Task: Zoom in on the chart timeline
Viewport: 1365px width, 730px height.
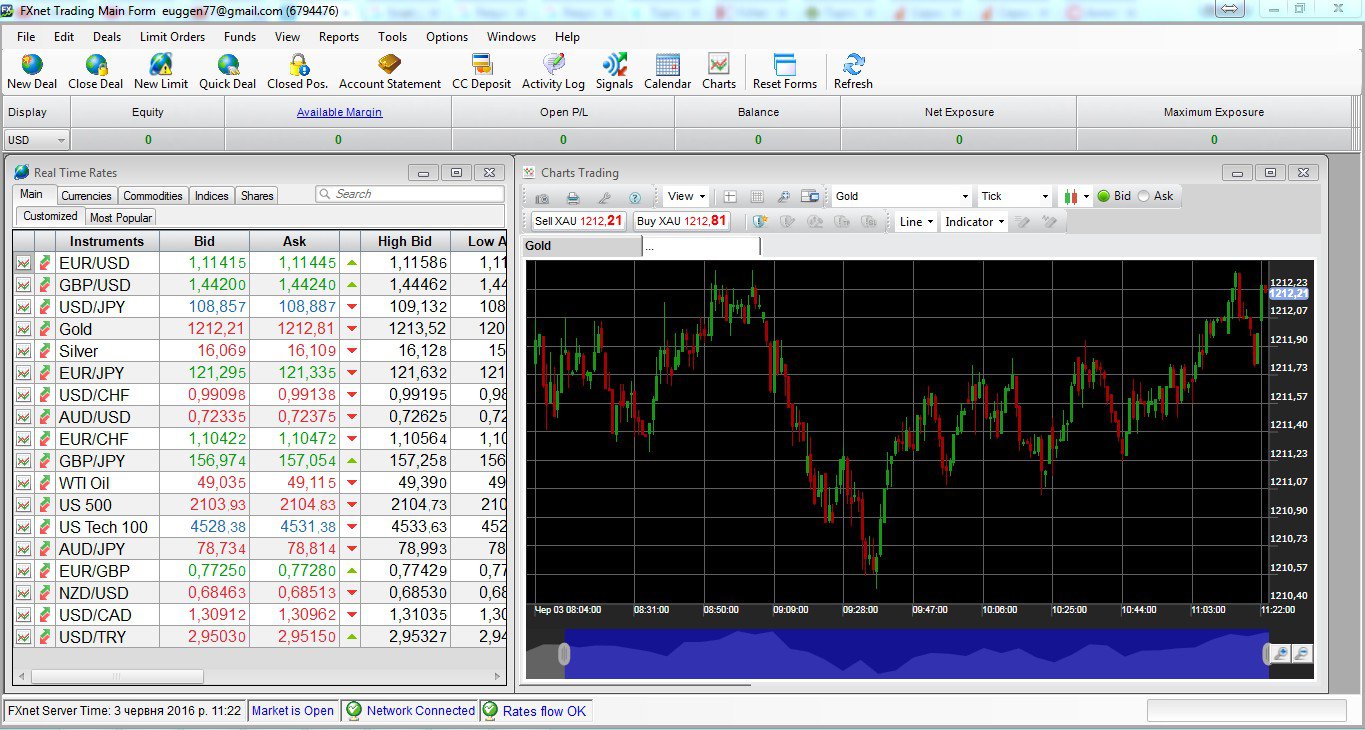Action: click(x=1281, y=654)
